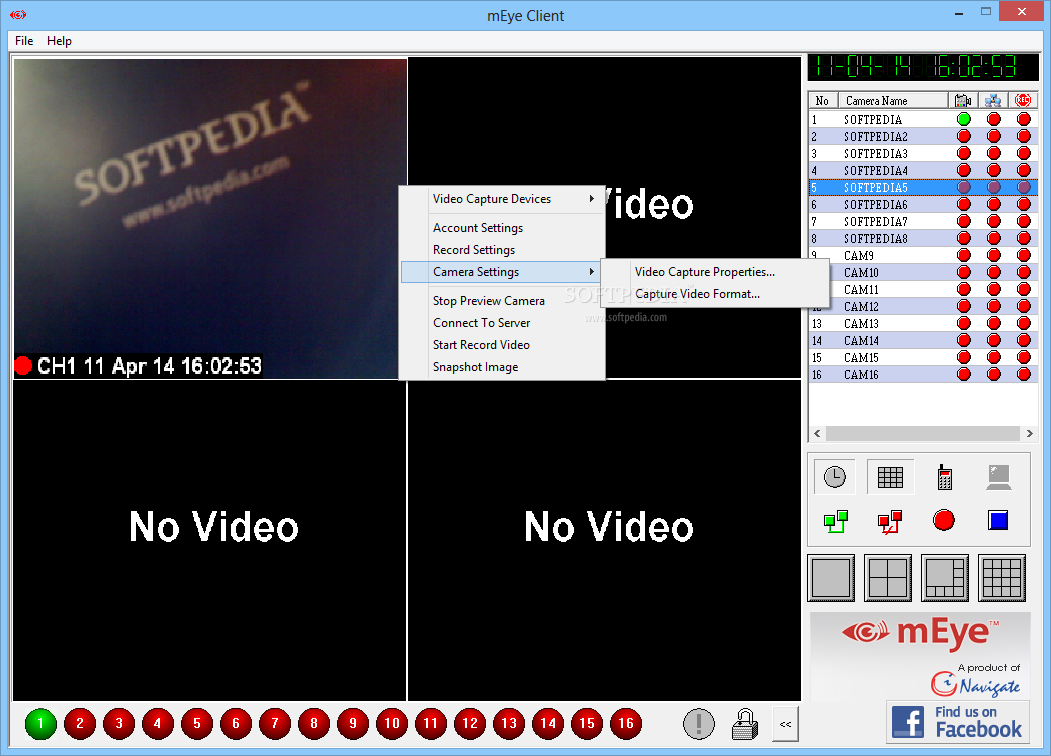Select the CAM14 camera row
This screenshot has width=1051, height=756.
click(x=923, y=340)
